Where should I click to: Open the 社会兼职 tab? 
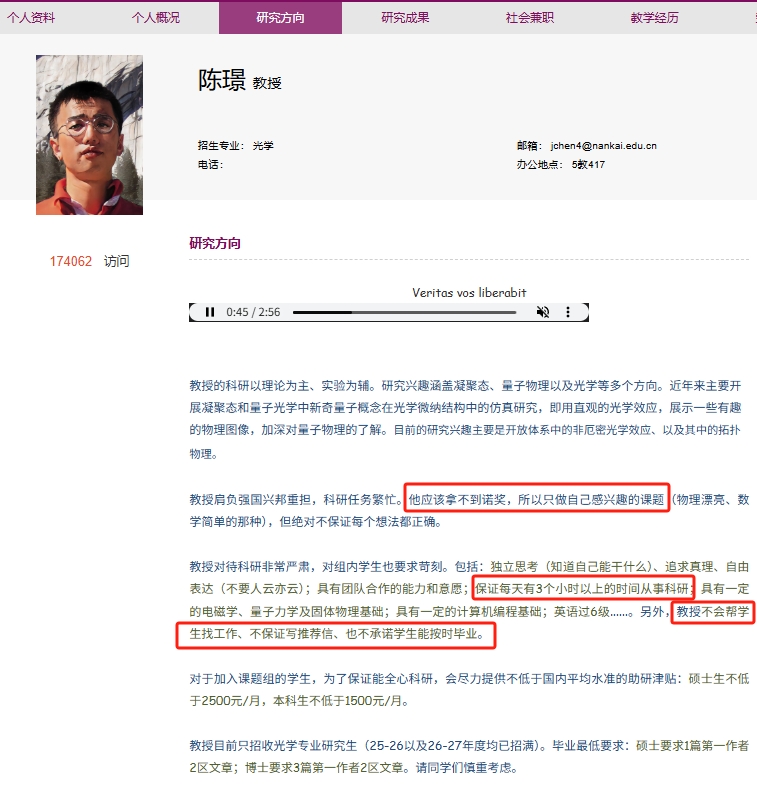(530, 18)
